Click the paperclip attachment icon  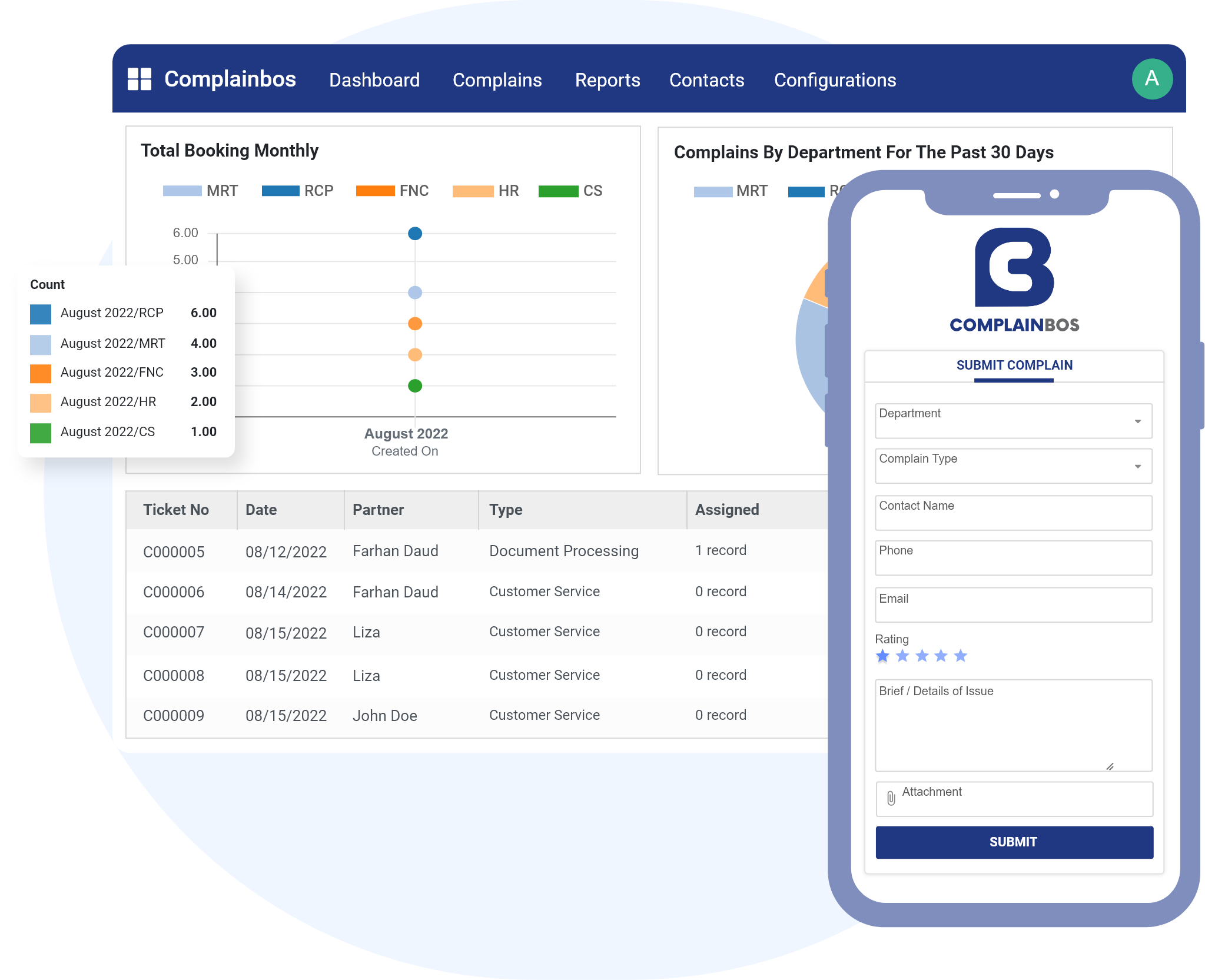pyautogui.click(x=891, y=798)
